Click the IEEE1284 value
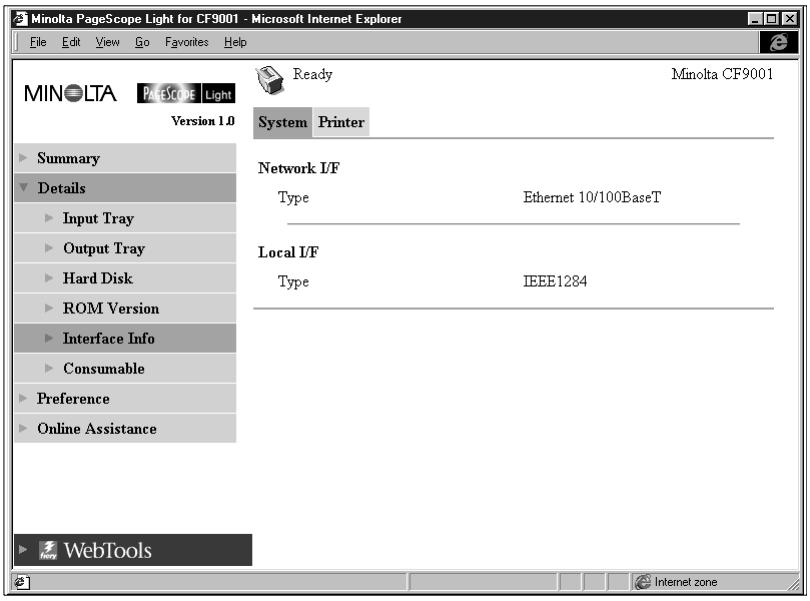This screenshot has width=810, height=601. click(x=555, y=281)
